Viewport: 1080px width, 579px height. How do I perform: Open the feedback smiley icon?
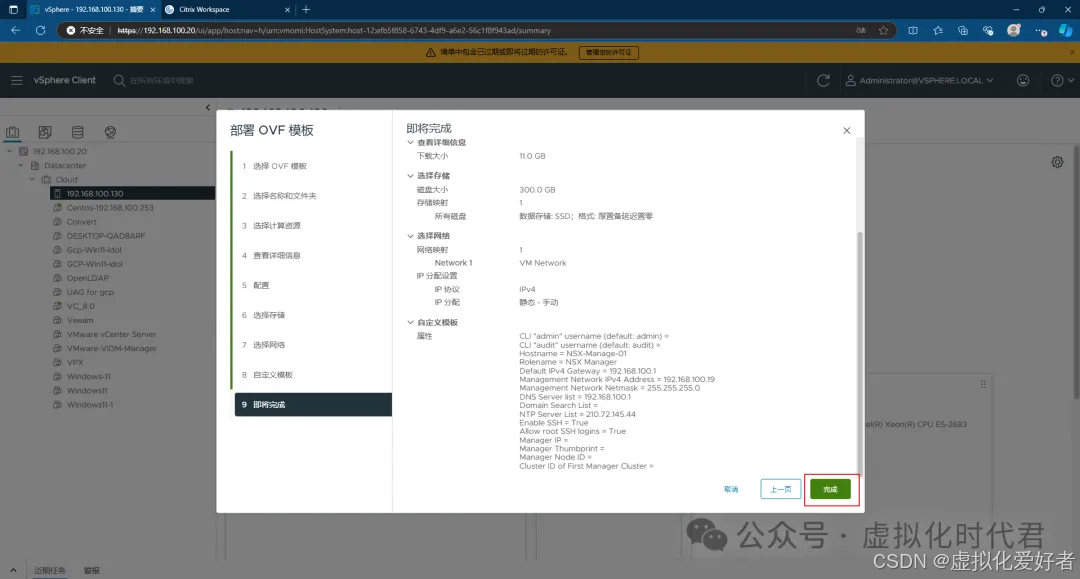pyautogui.click(x=1023, y=81)
